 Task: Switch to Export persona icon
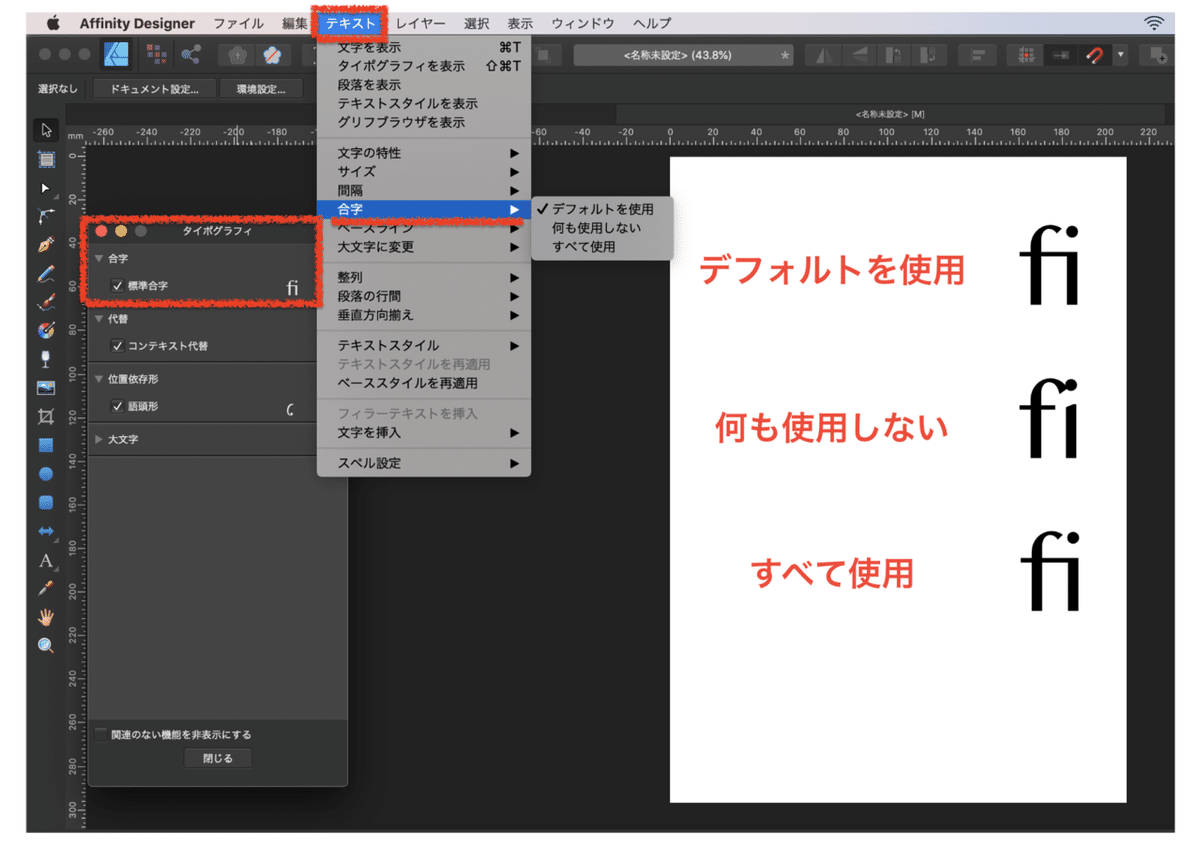(191, 55)
